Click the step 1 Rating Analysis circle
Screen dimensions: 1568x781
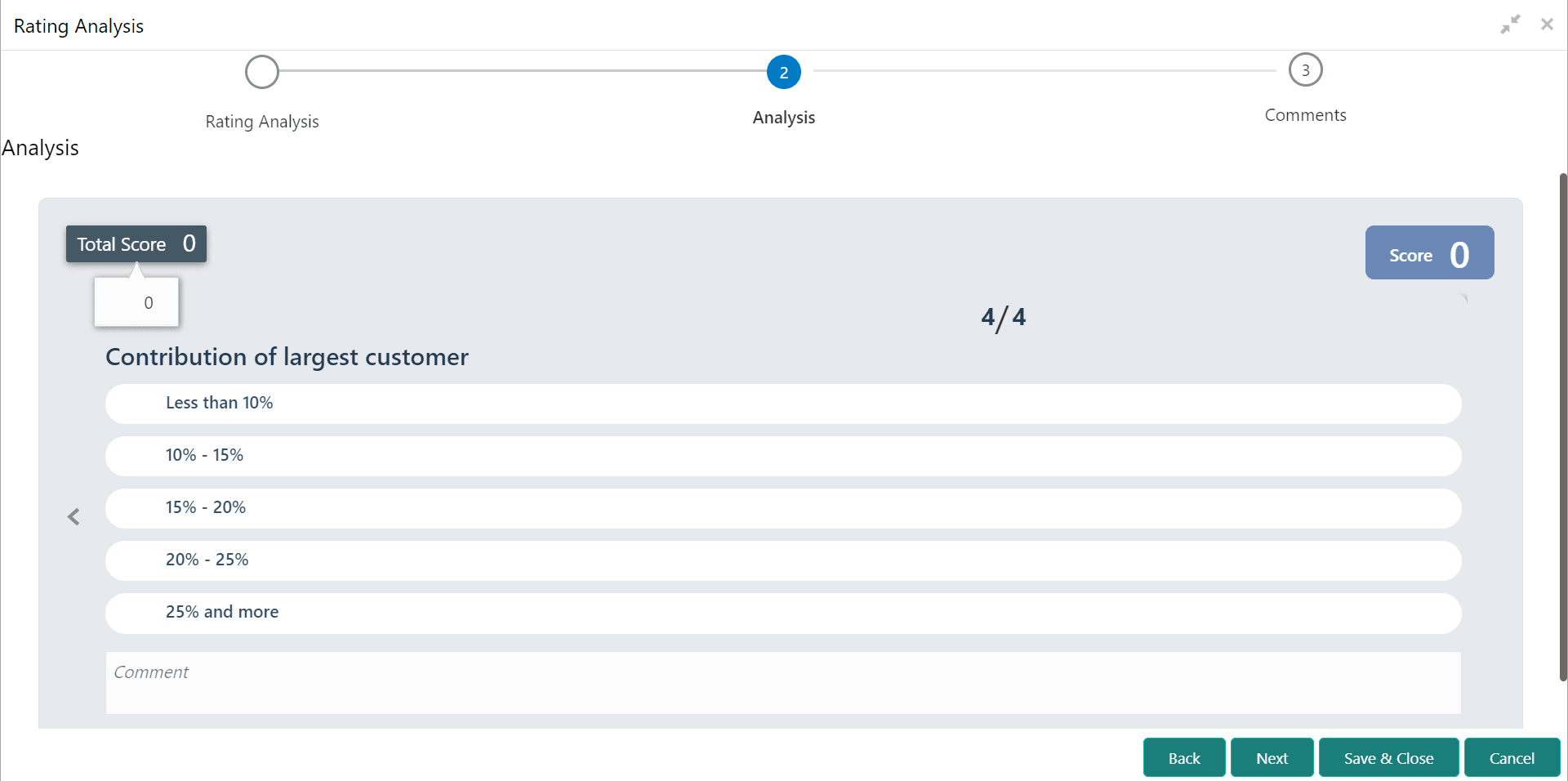[x=261, y=71]
